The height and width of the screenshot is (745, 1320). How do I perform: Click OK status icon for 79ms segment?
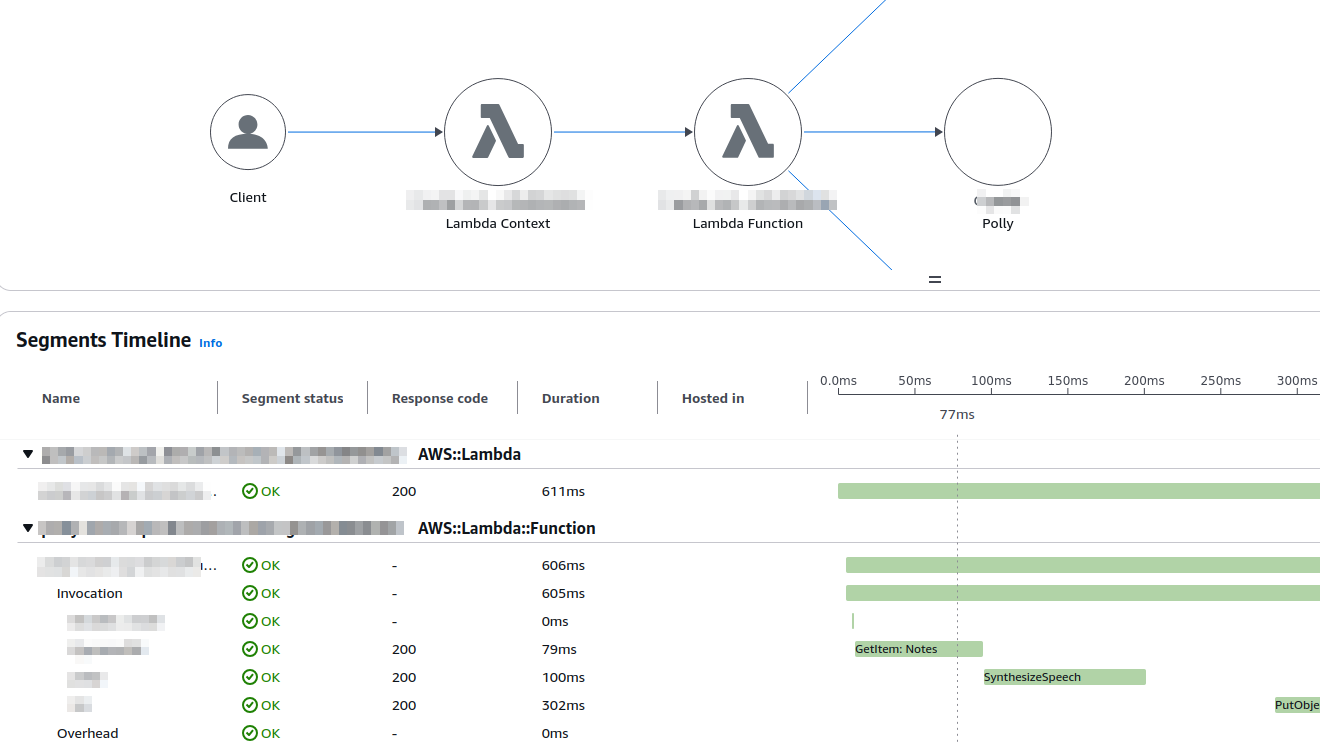point(250,649)
